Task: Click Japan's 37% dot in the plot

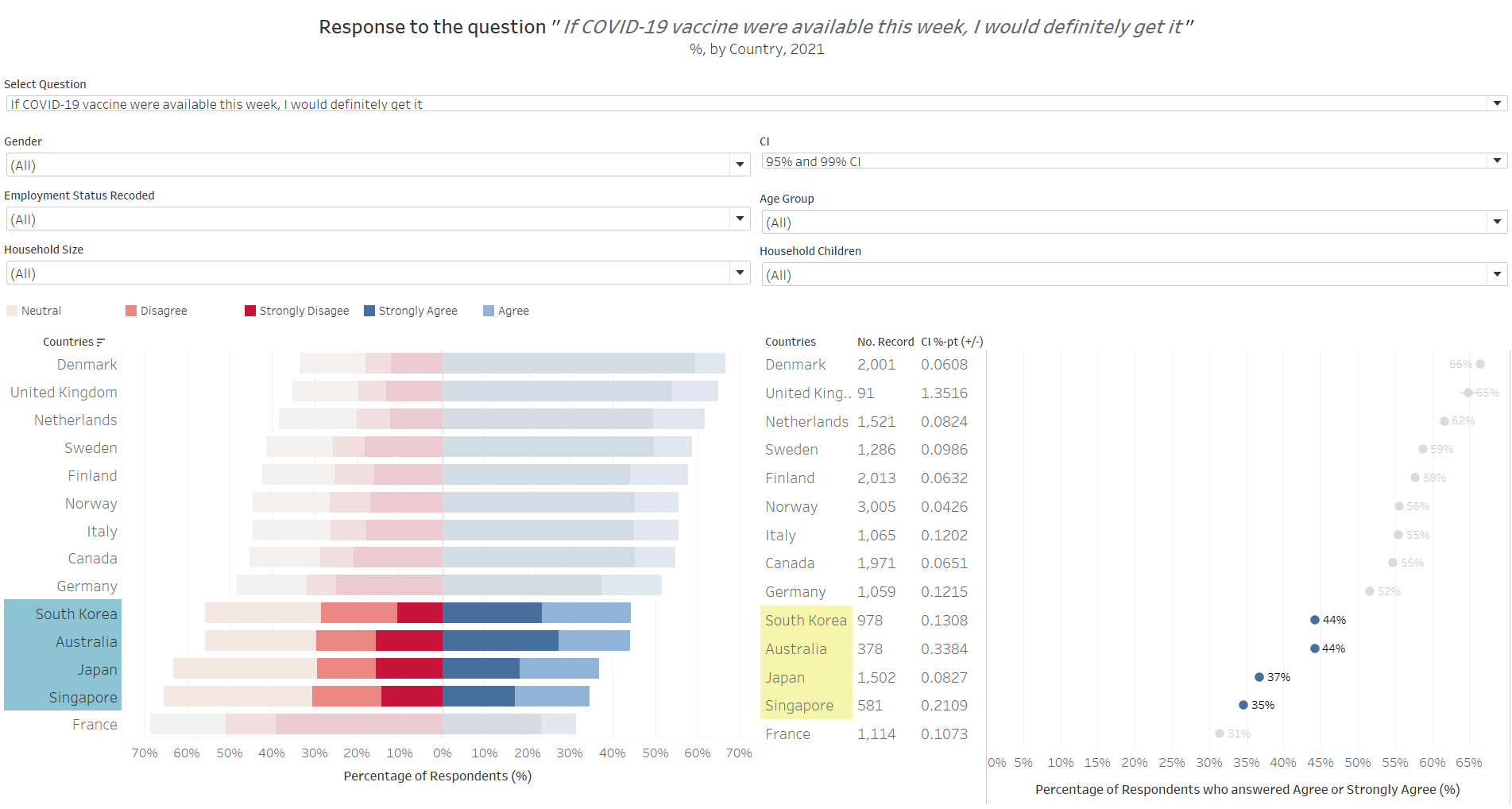Action: click(x=1259, y=677)
